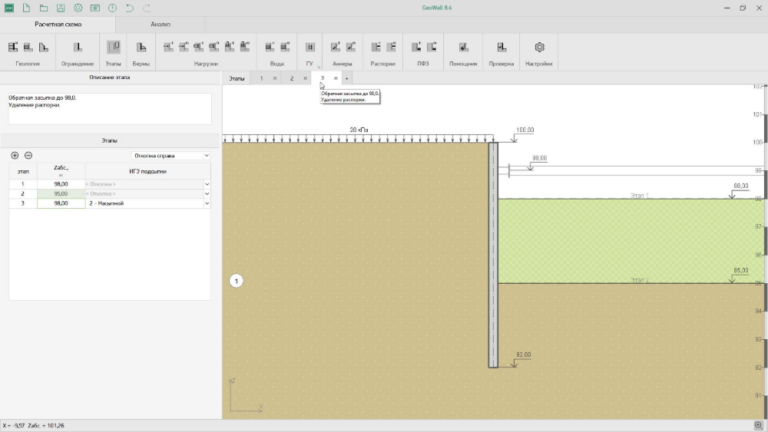The width and height of the screenshot is (768, 432).
Task: Click the second Вода water icon
Action: [285, 47]
